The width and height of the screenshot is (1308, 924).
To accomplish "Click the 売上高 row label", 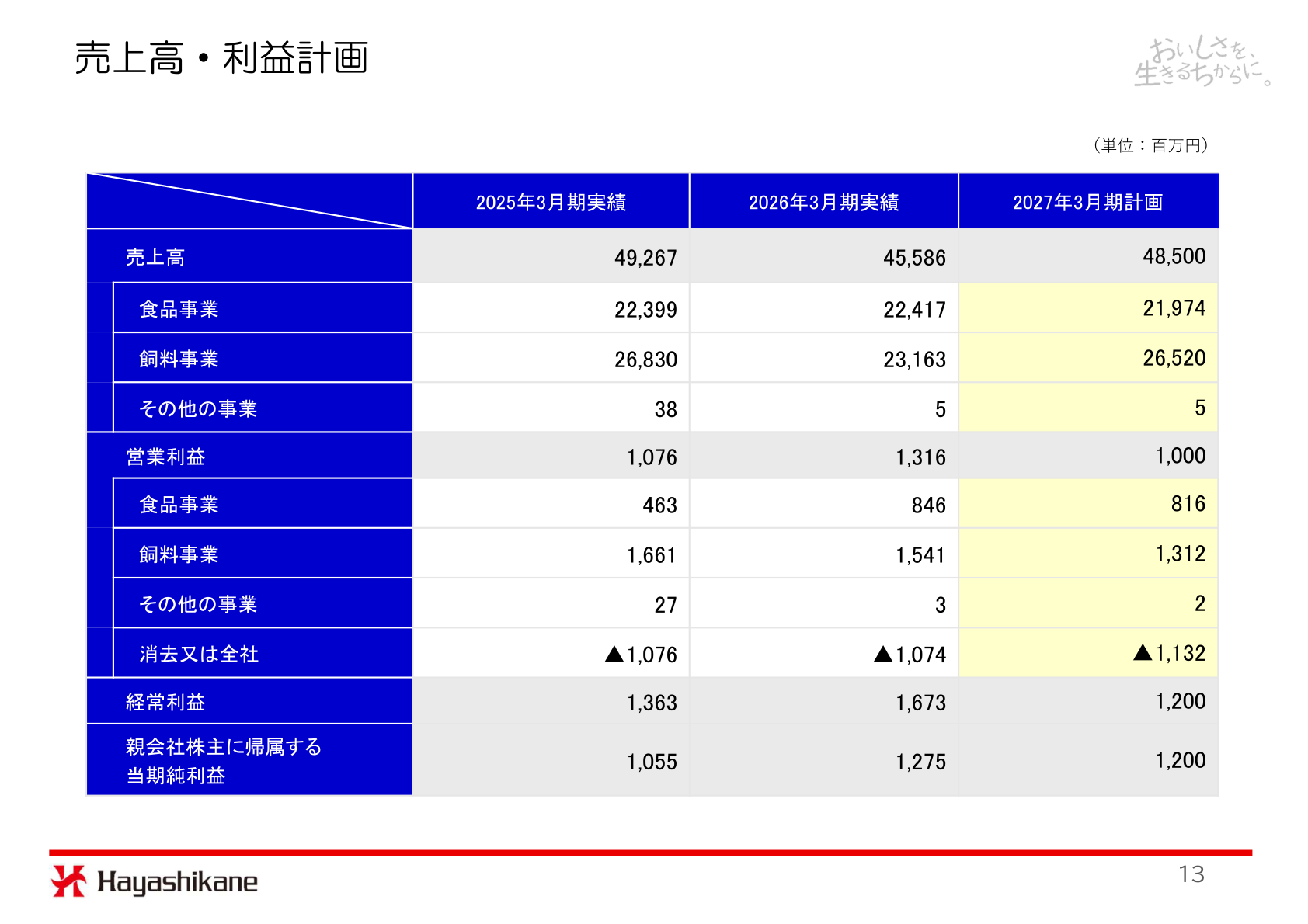I will 155,257.
